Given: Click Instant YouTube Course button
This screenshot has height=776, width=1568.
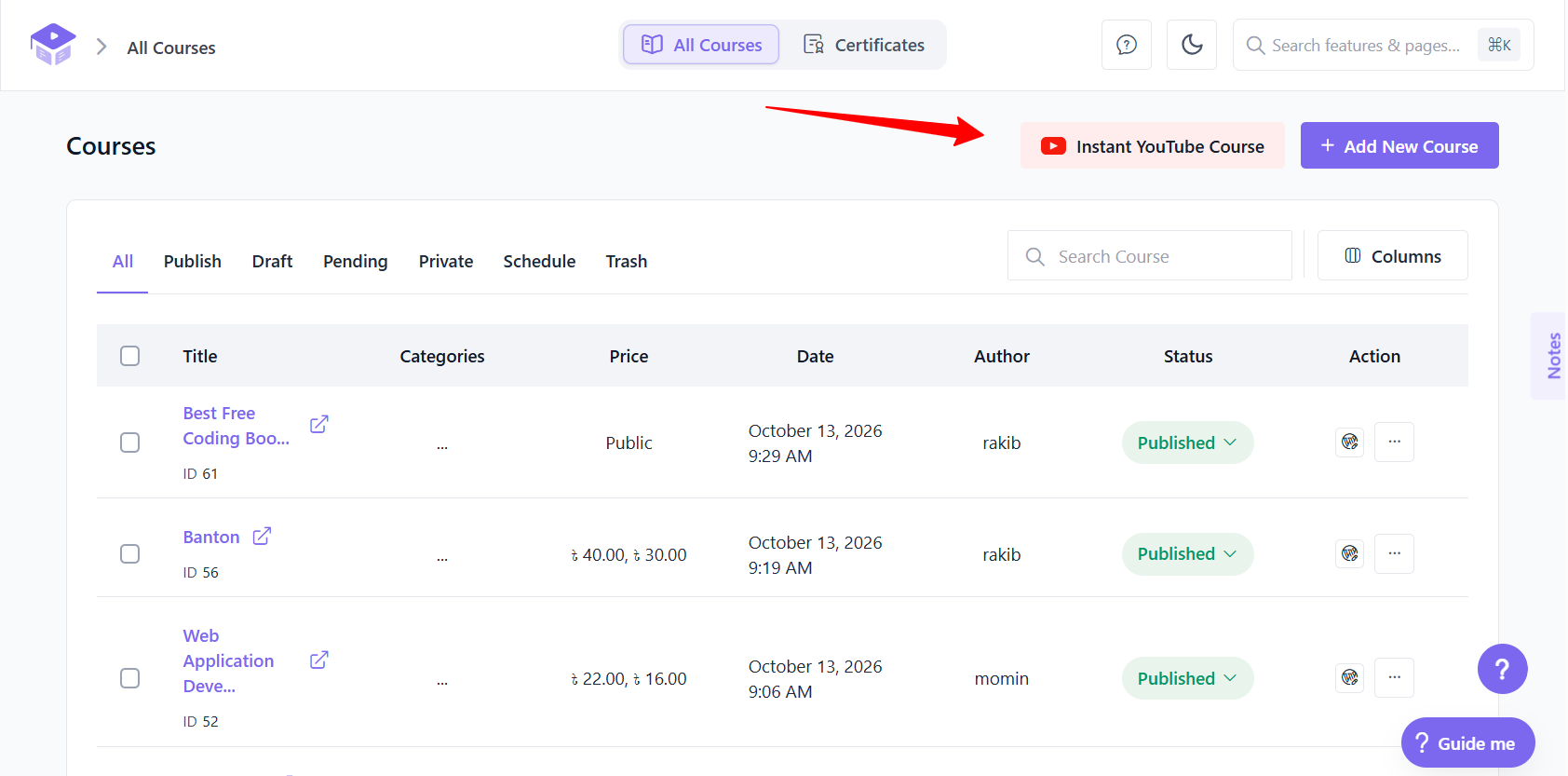Looking at the screenshot, I should tap(1153, 145).
